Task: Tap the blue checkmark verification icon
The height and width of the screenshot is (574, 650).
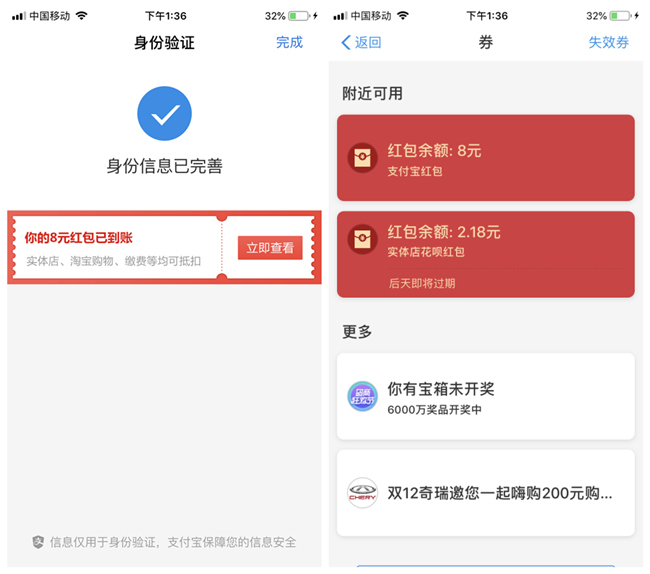Action: (164, 113)
